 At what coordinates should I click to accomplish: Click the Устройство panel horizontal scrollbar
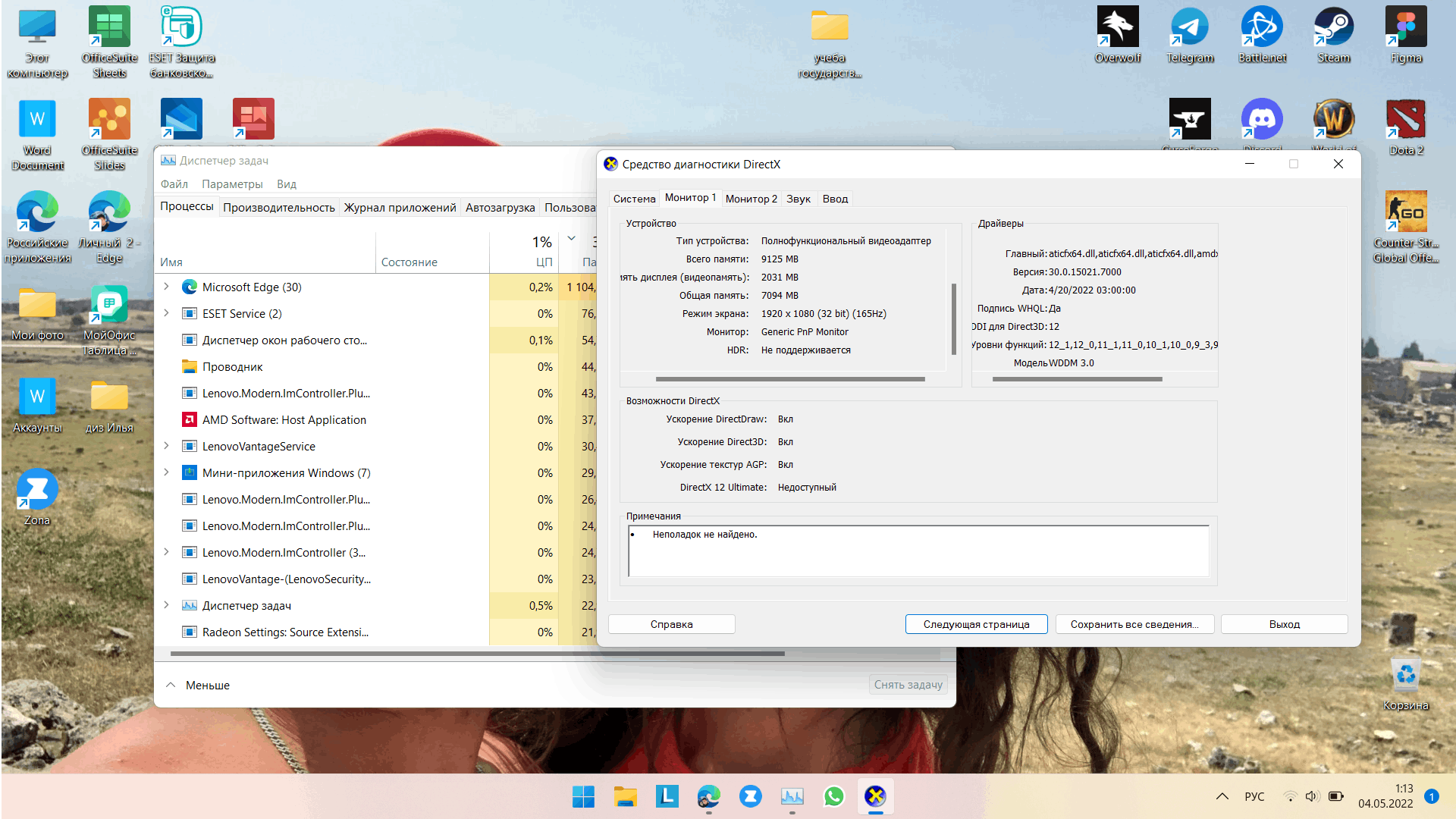[790, 378]
